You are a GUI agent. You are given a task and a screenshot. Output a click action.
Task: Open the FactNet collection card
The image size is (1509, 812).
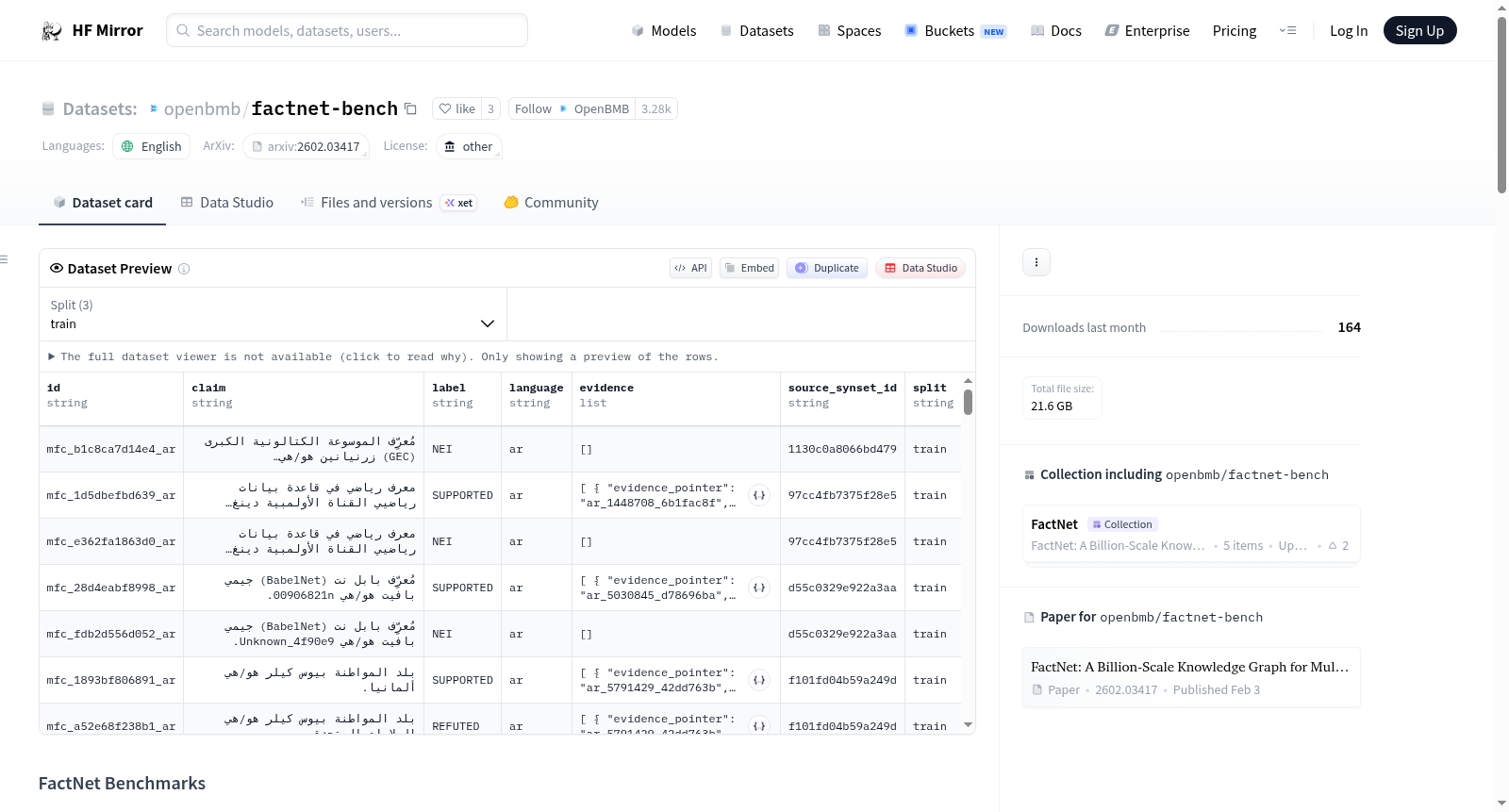(x=1191, y=535)
